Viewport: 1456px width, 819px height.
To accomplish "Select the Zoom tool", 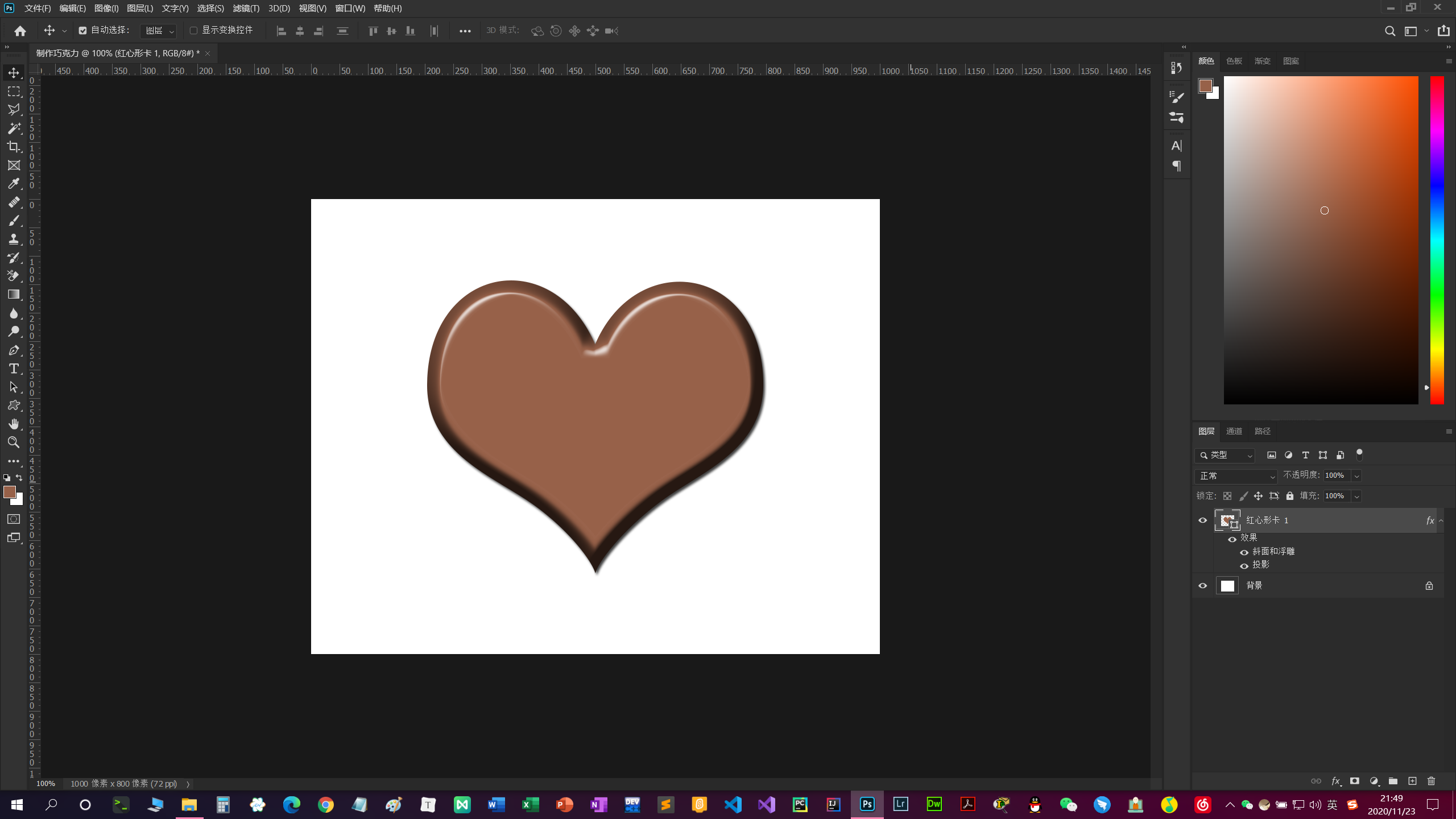I will click(14, 442).
